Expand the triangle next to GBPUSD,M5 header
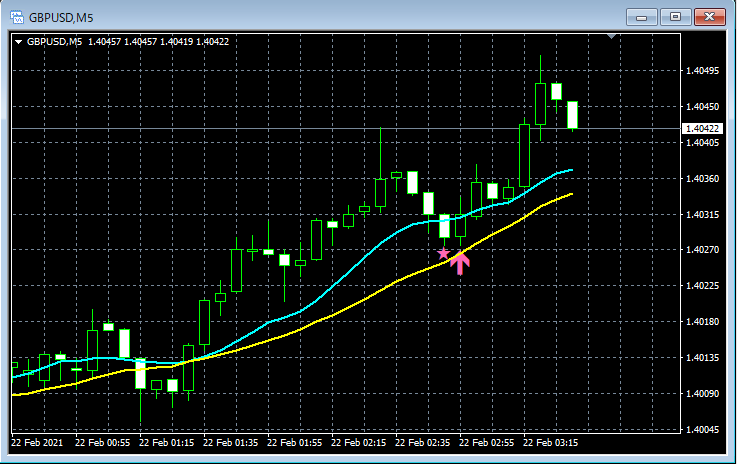 pos(19,42)
